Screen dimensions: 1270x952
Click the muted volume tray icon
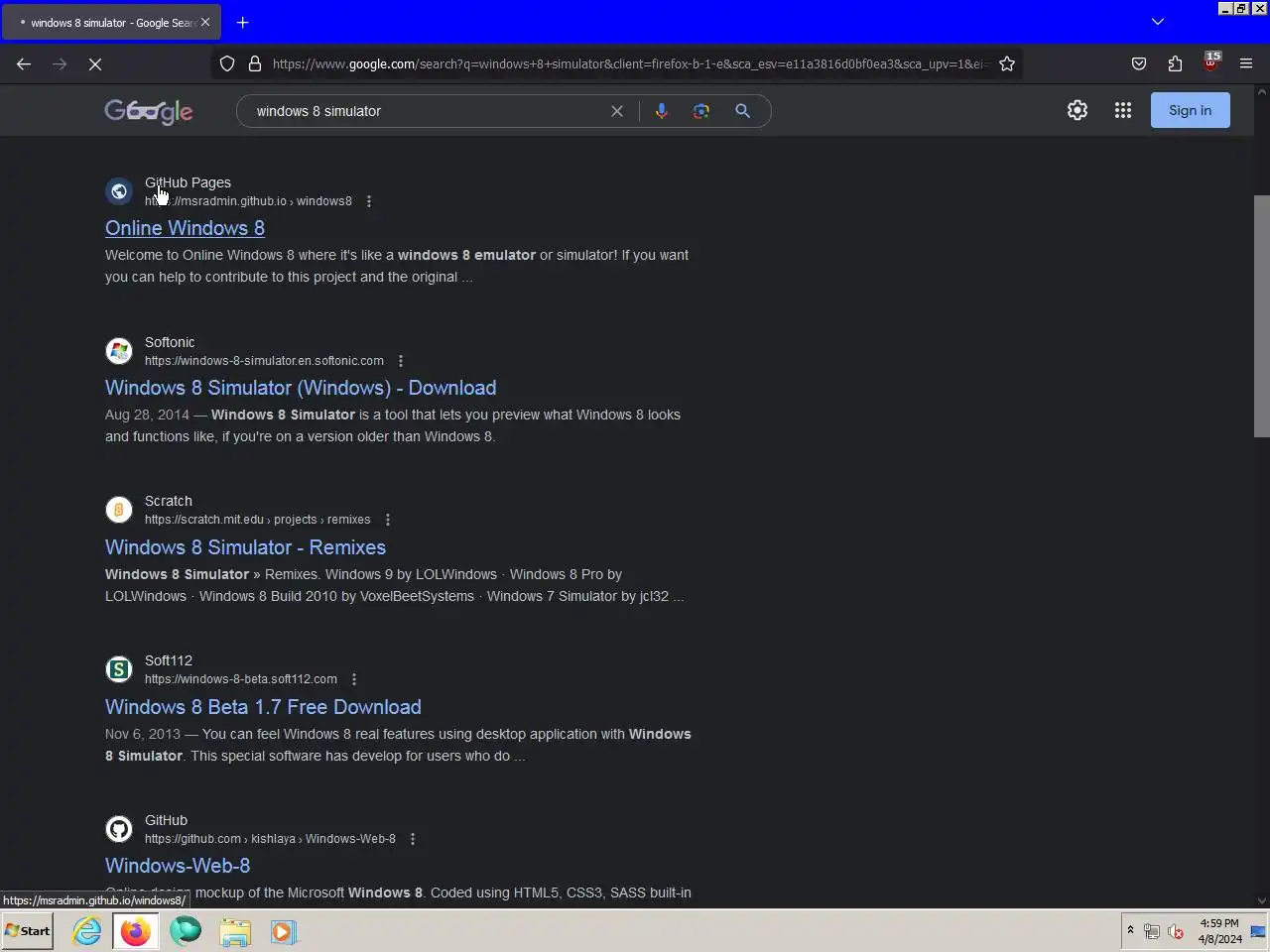click(x=1176, y=931)
